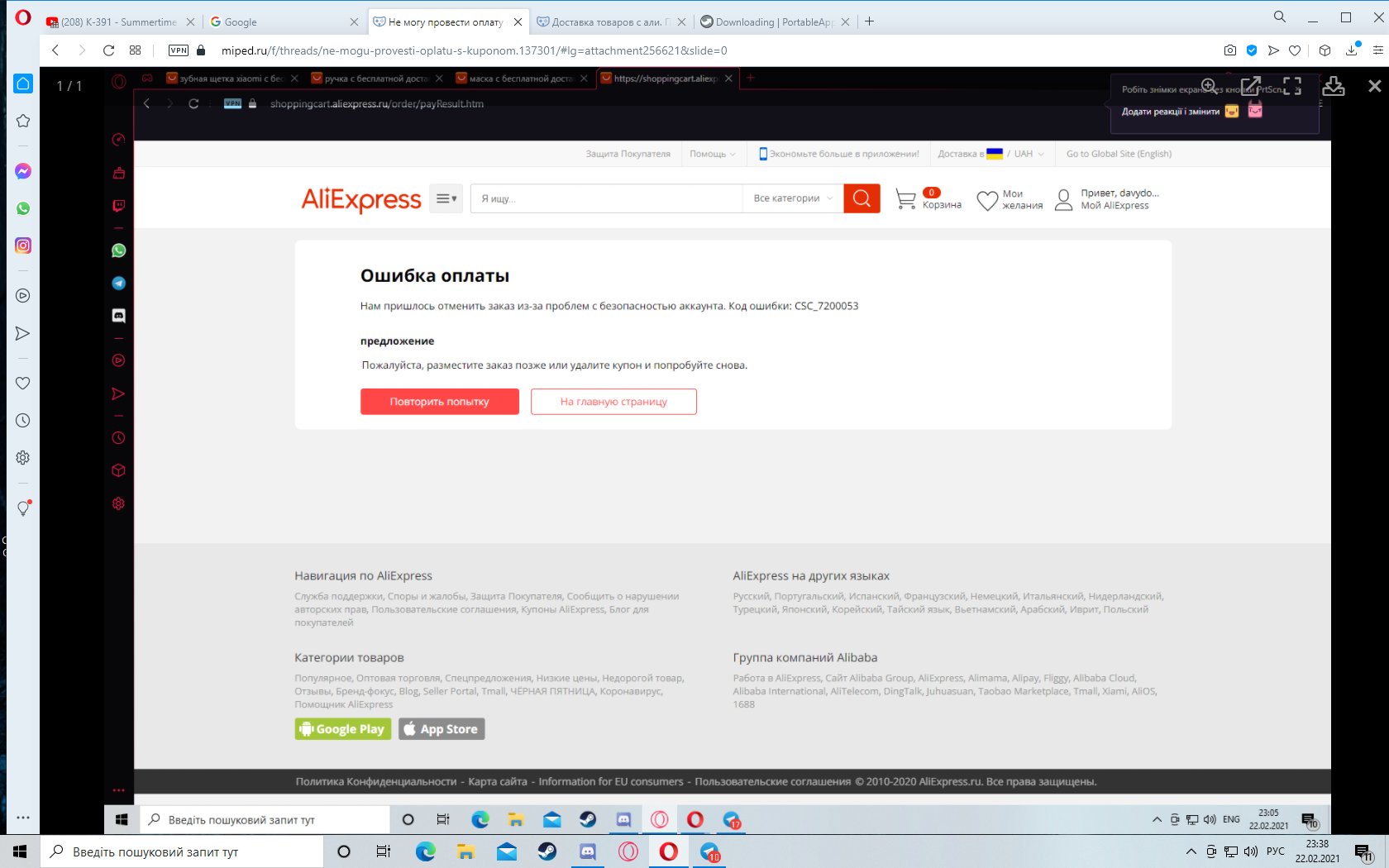Open My Flow in Opera sidebar
Screen dimensions: 1389x868
click(23, 333)
